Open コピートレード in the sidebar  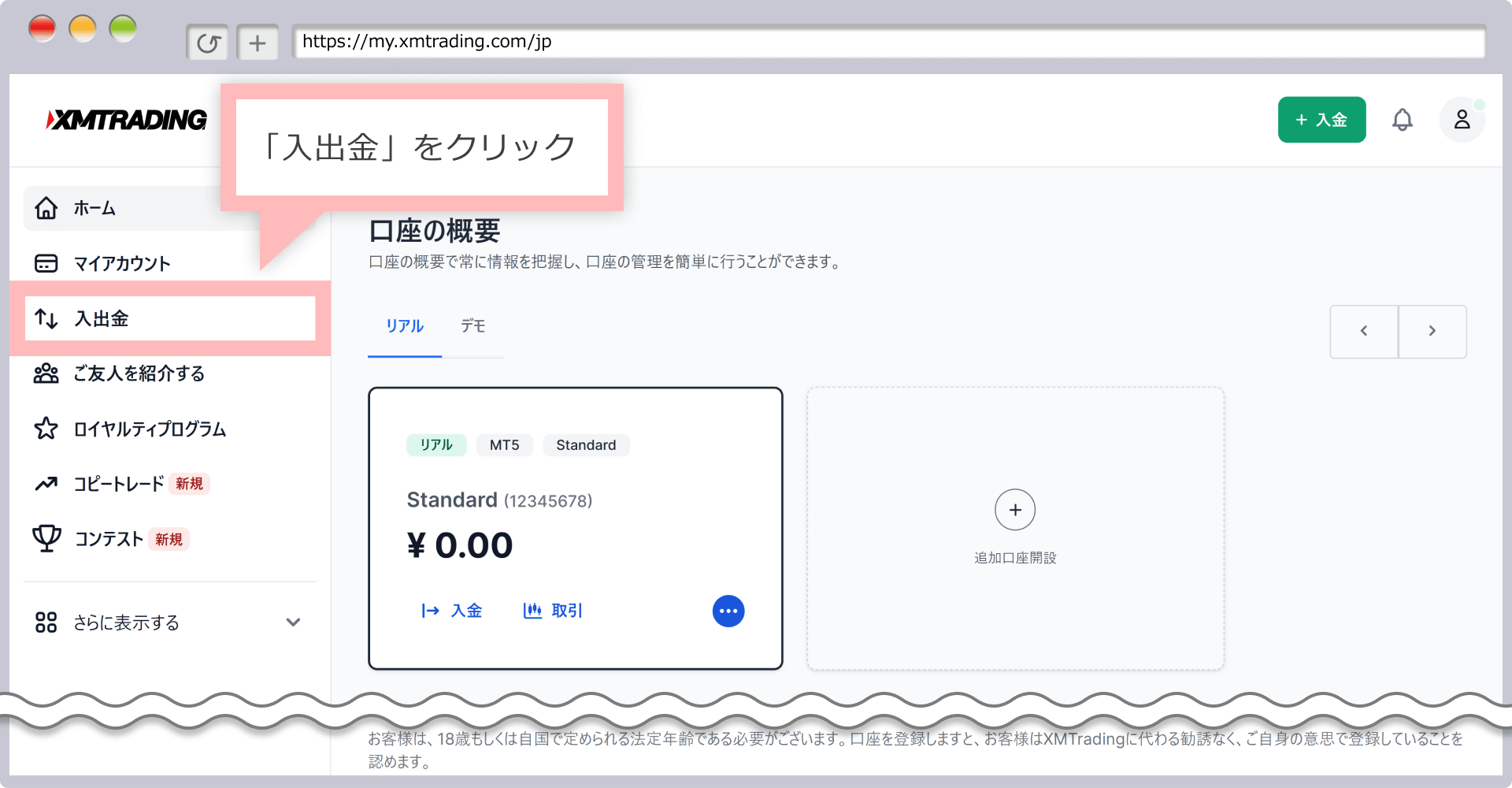(118, 484)
